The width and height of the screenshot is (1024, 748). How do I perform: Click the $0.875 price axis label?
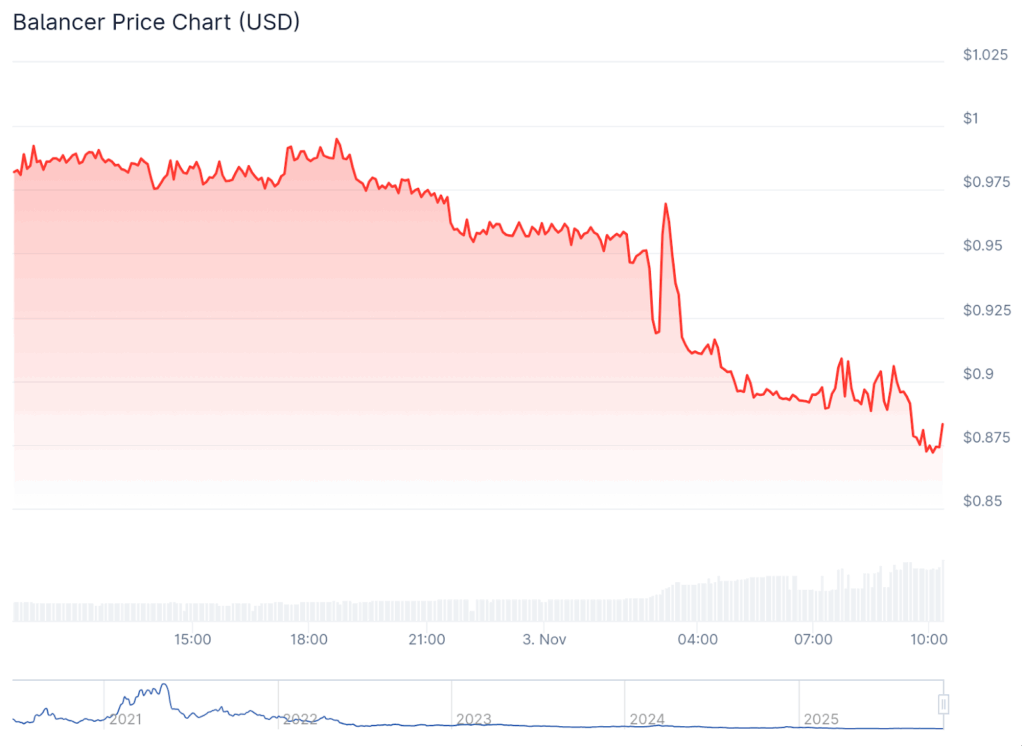[985, 437]
